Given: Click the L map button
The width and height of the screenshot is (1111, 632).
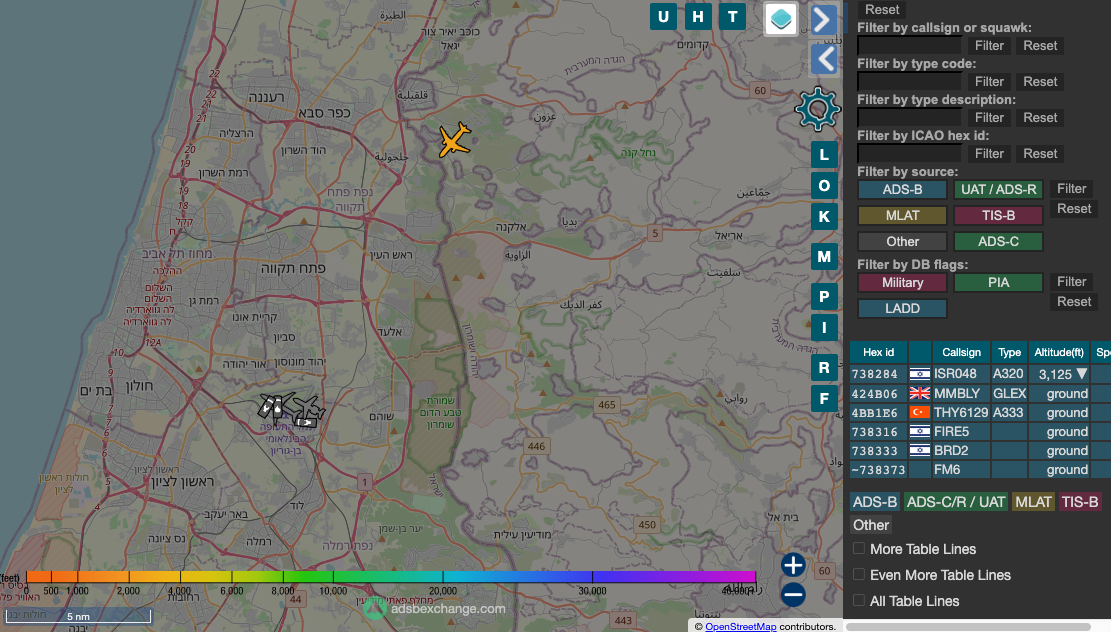Looking at the screenshot, I should [x=824, y=154].
